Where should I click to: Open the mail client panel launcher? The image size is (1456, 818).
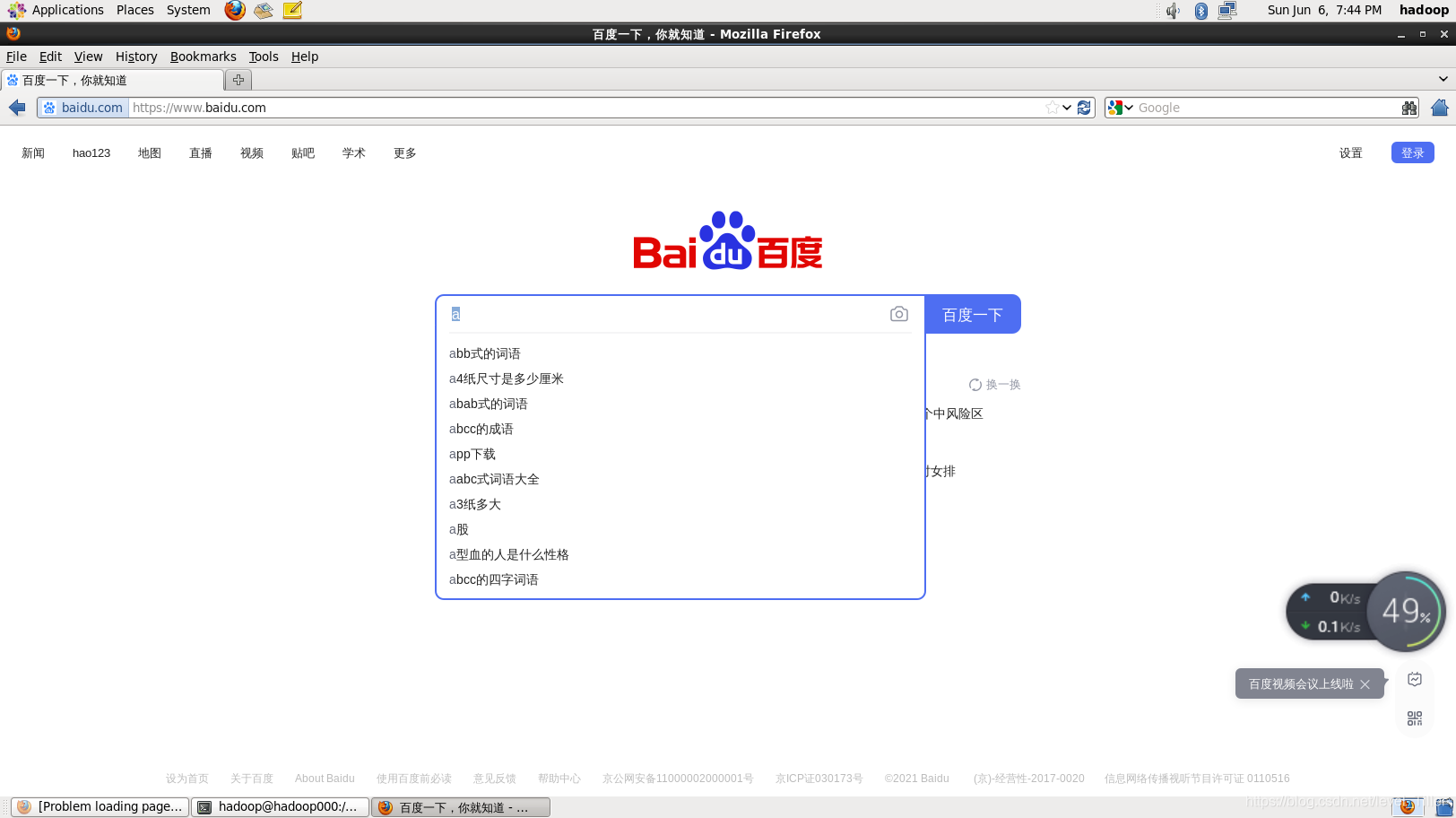pyautogui.click(x=264, y=10)
